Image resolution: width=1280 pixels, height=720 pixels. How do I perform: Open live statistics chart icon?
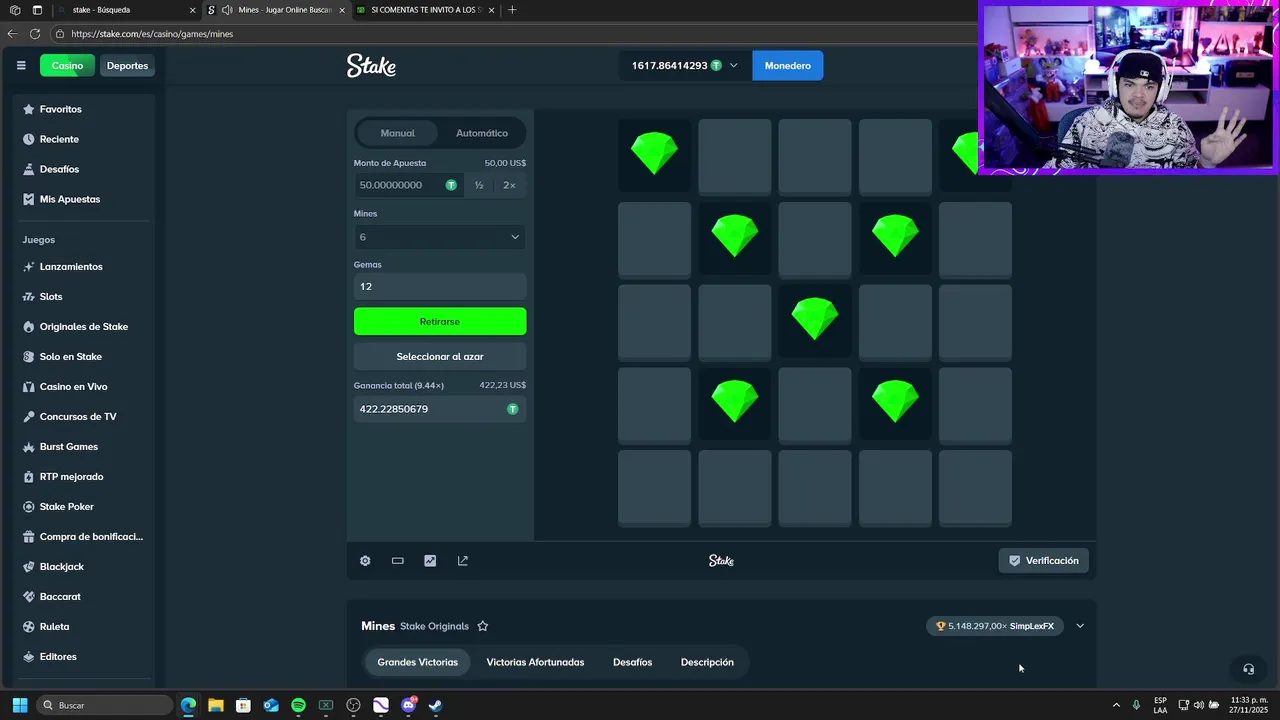[430, 561]
